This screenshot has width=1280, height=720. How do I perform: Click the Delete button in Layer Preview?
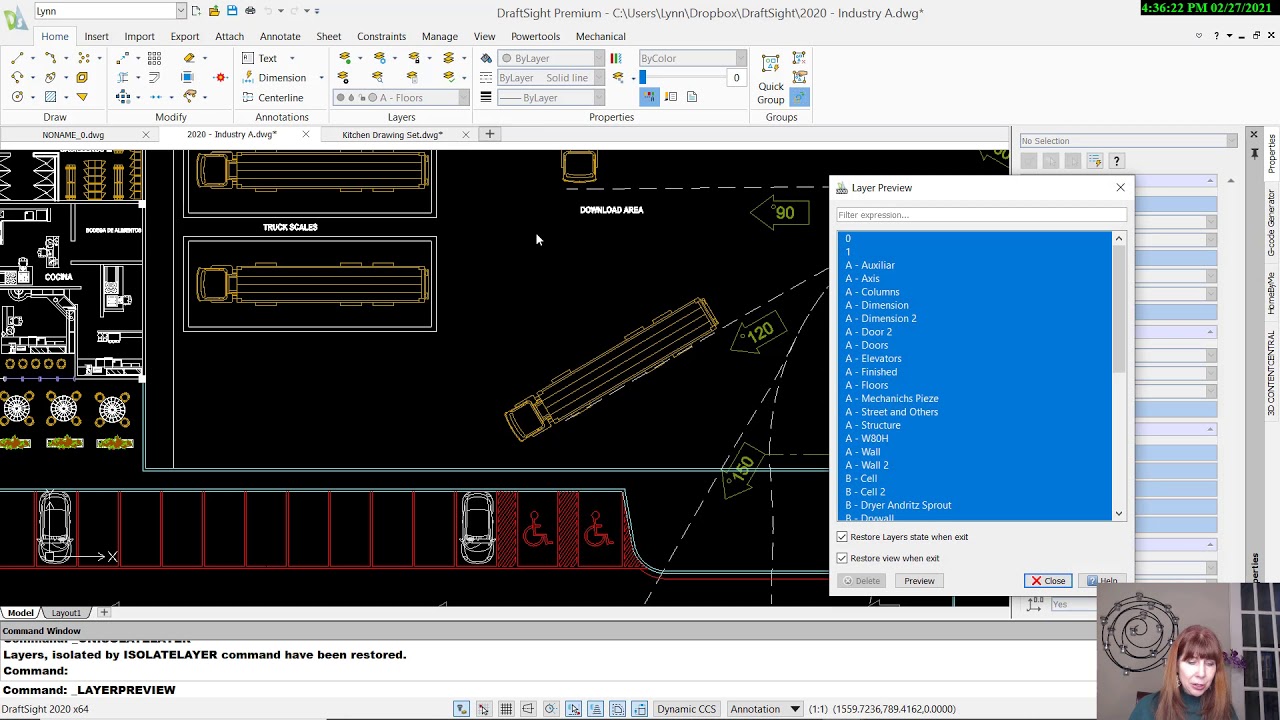click(861, 581)
